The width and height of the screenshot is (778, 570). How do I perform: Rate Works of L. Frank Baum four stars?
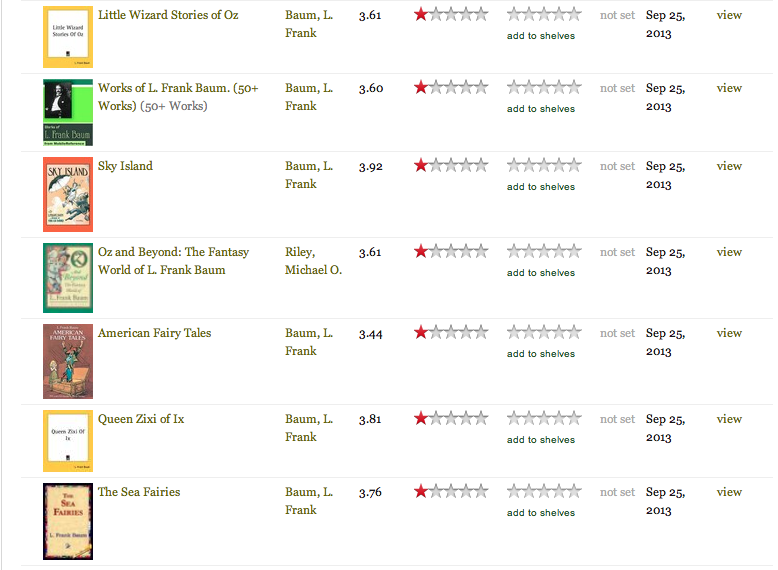[x=559, y=87]
